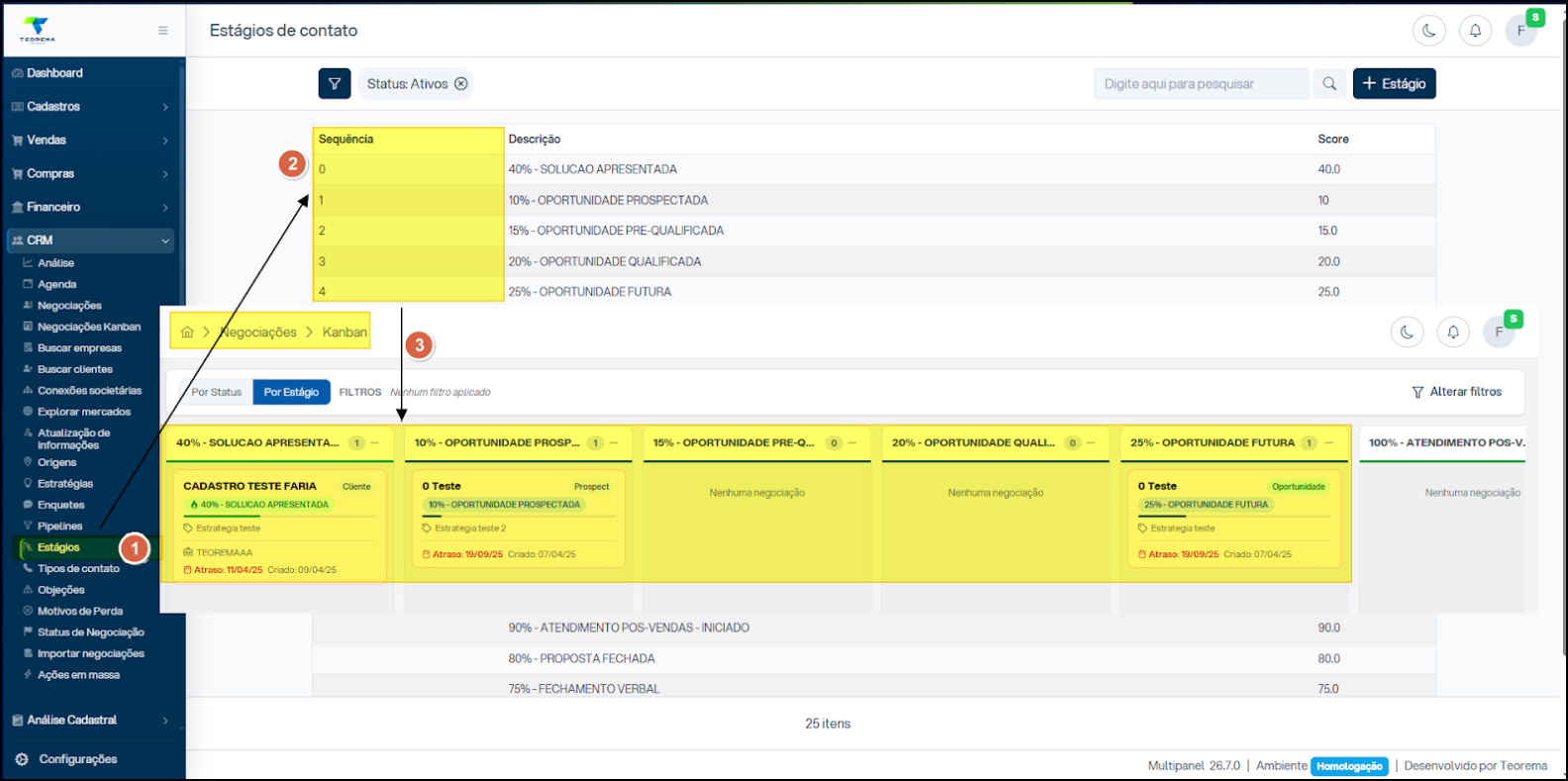Expand the Compras sidebar chevron

(165, 174)
